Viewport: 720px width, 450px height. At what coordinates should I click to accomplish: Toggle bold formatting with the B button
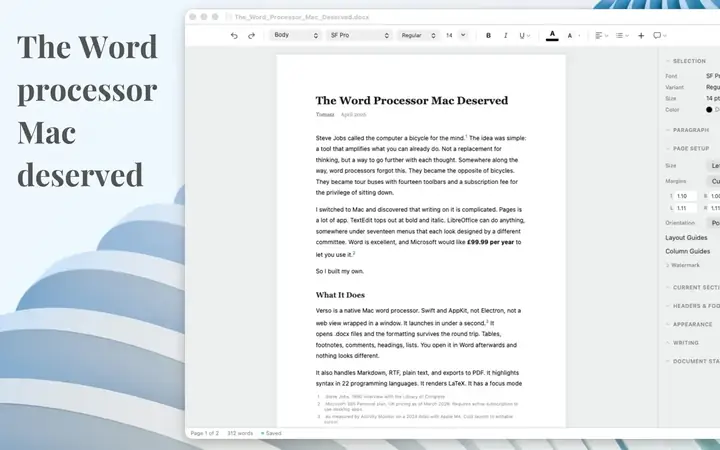point(488,35)
